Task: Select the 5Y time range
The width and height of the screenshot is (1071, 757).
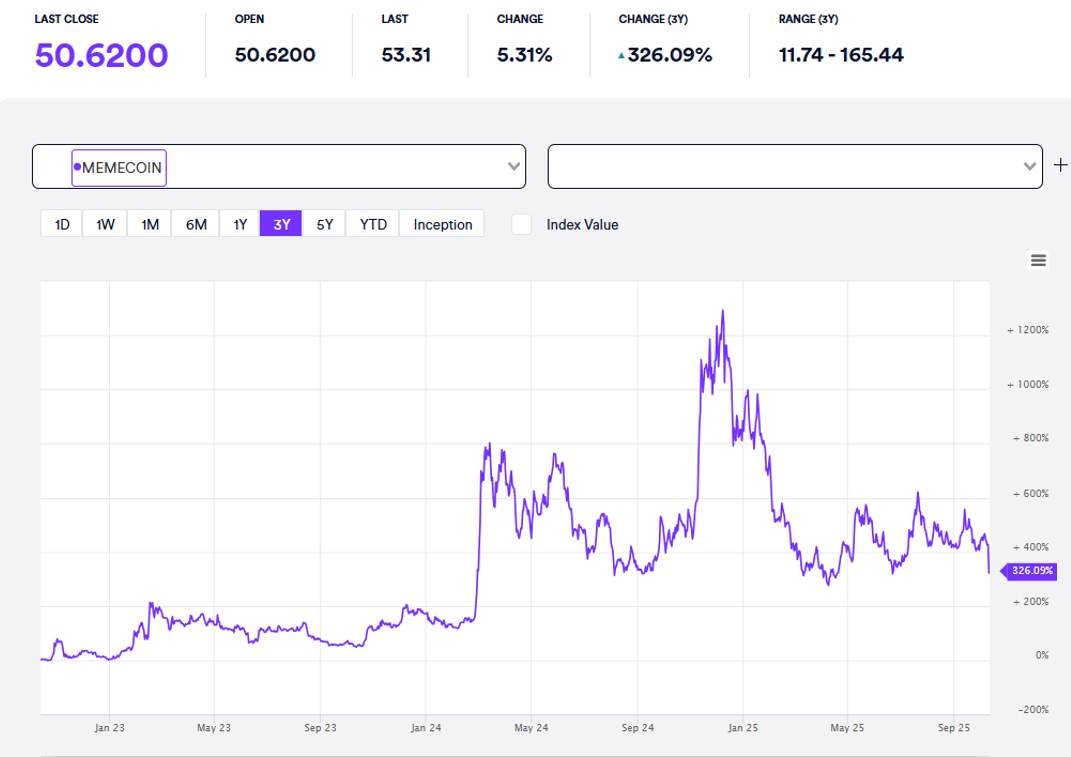Action: tap(325, 224)
